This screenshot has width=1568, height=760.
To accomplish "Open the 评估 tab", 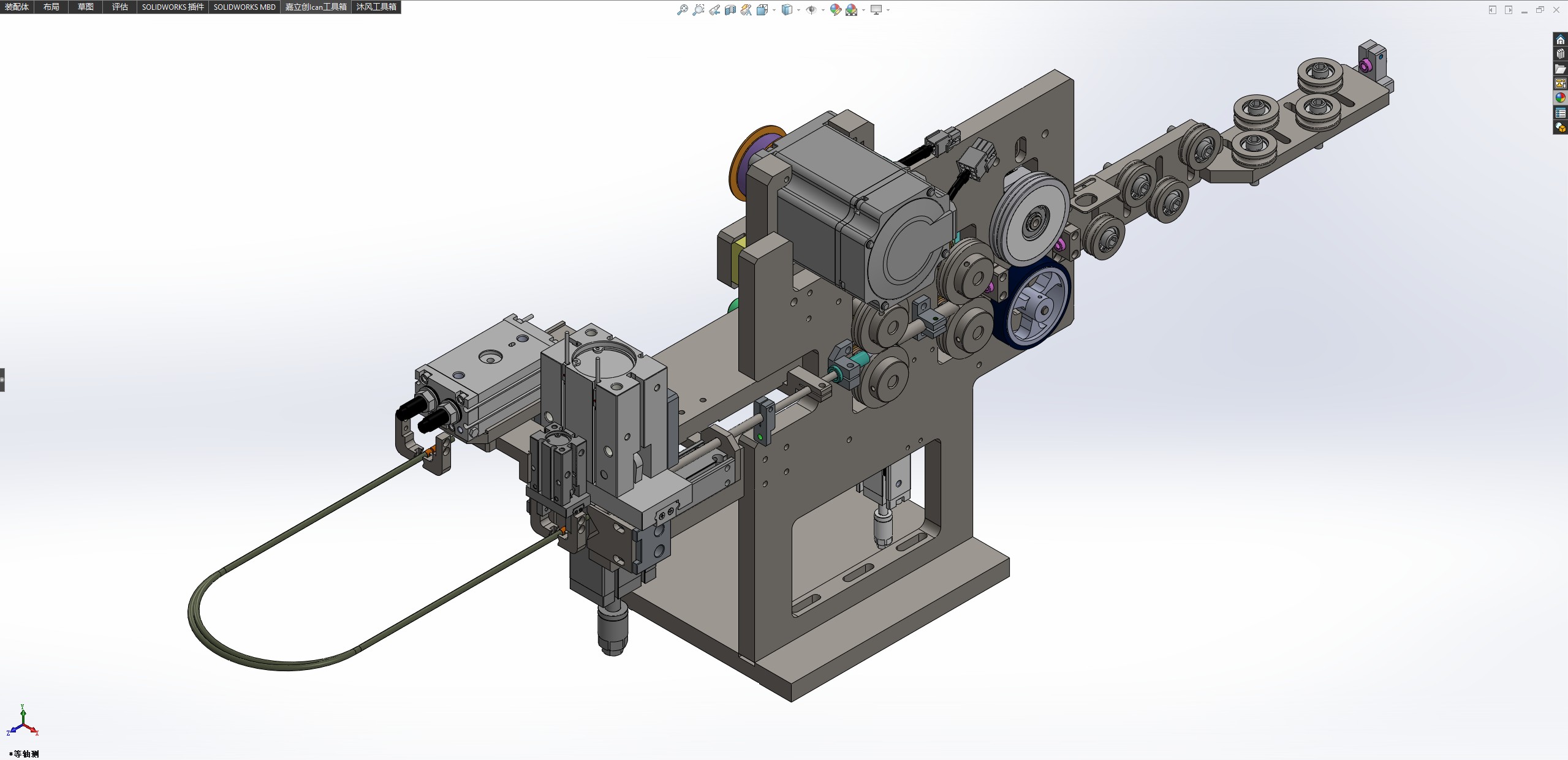I will click(x=119, y=7).
